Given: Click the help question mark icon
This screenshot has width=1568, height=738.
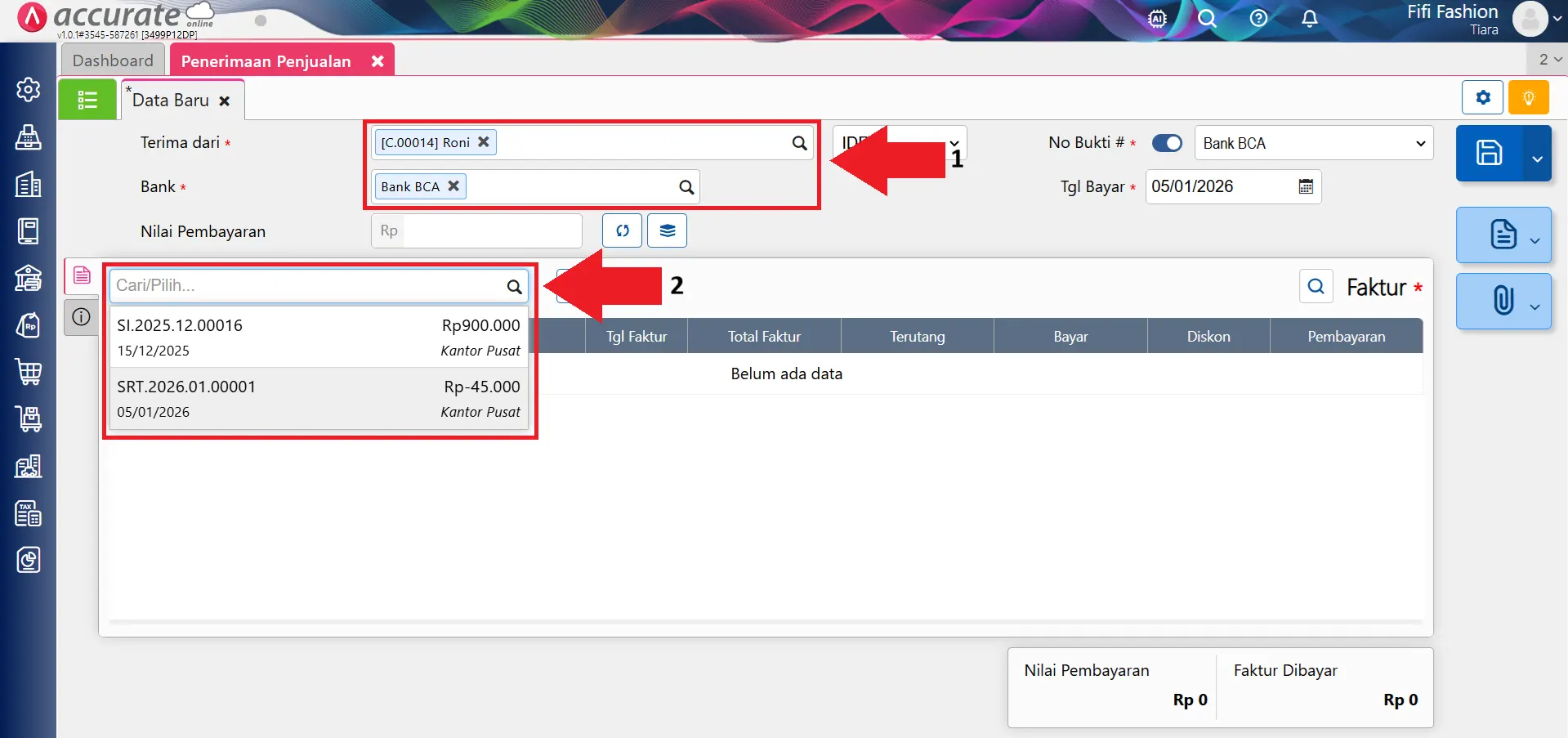Looking at the screenshot, I should coord(1258,18).
